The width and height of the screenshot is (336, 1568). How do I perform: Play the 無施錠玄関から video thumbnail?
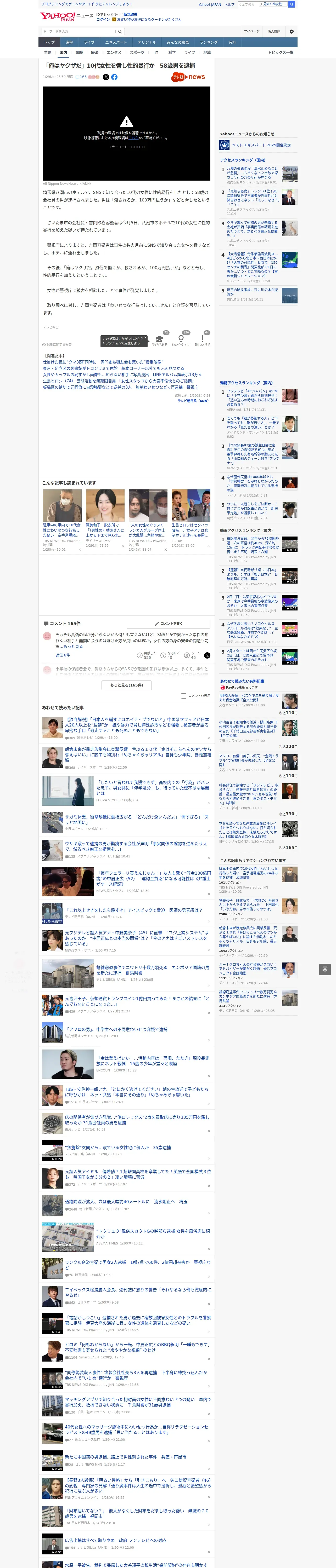pyautogui.click(x=52, y=1150)
